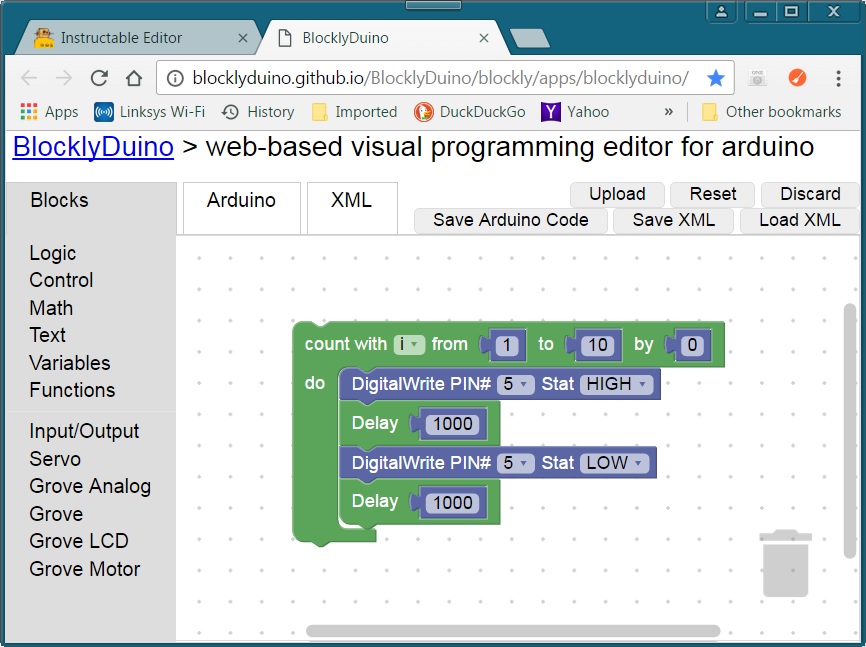This screenshot has width=866, height=647.
Task: Go to the browser home page
Action: [134, 78]
